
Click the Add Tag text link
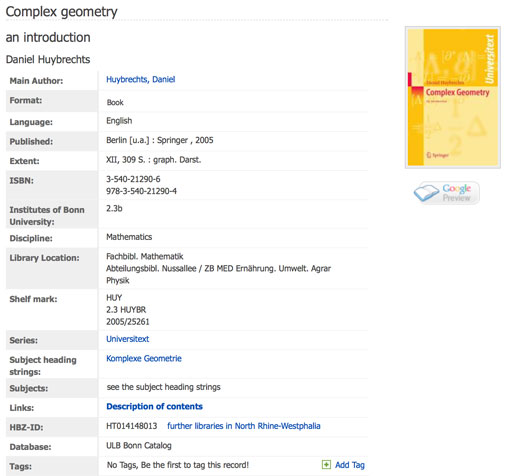(350, 465)
